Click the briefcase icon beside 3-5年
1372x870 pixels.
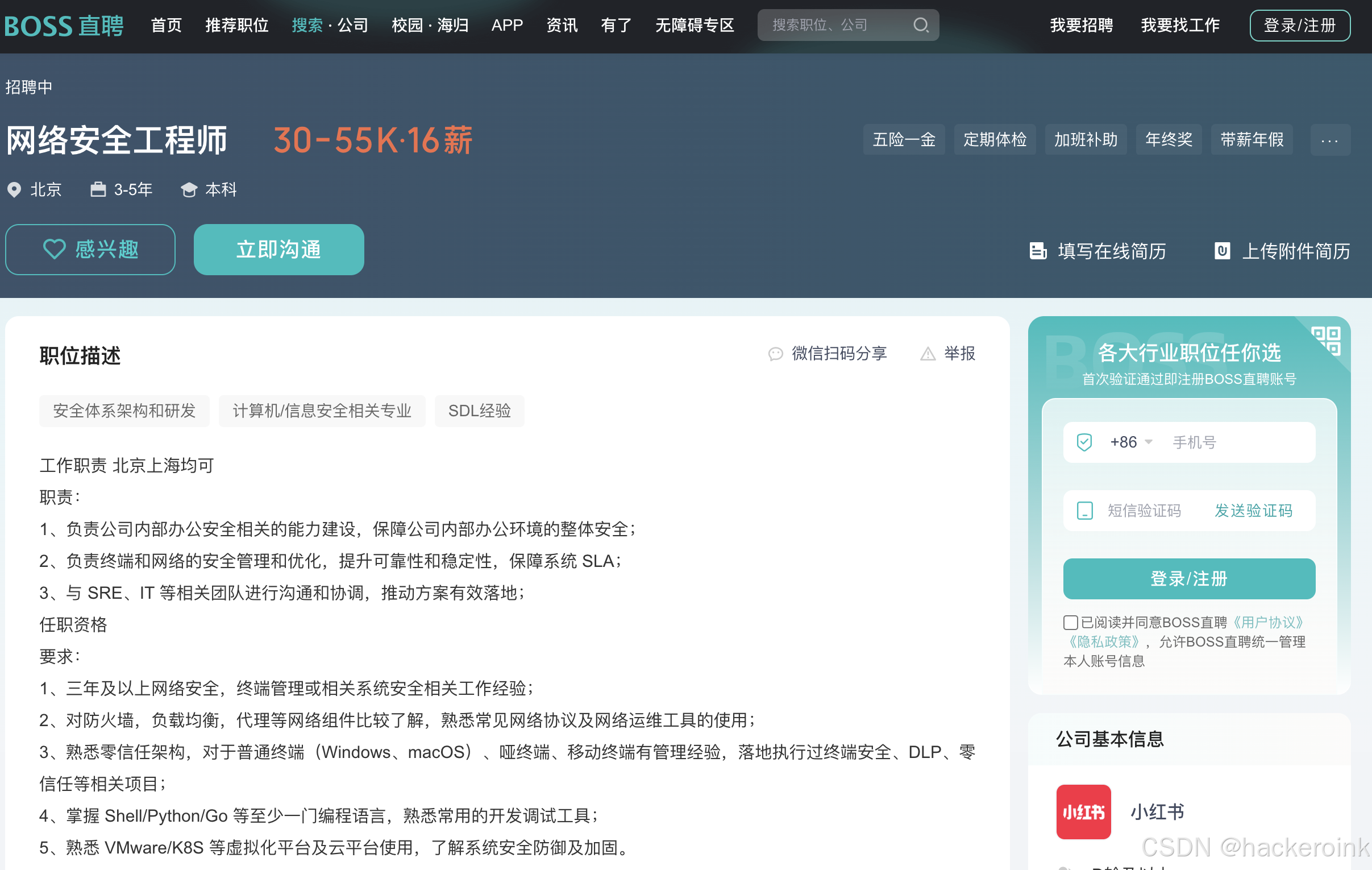[97, 190]
